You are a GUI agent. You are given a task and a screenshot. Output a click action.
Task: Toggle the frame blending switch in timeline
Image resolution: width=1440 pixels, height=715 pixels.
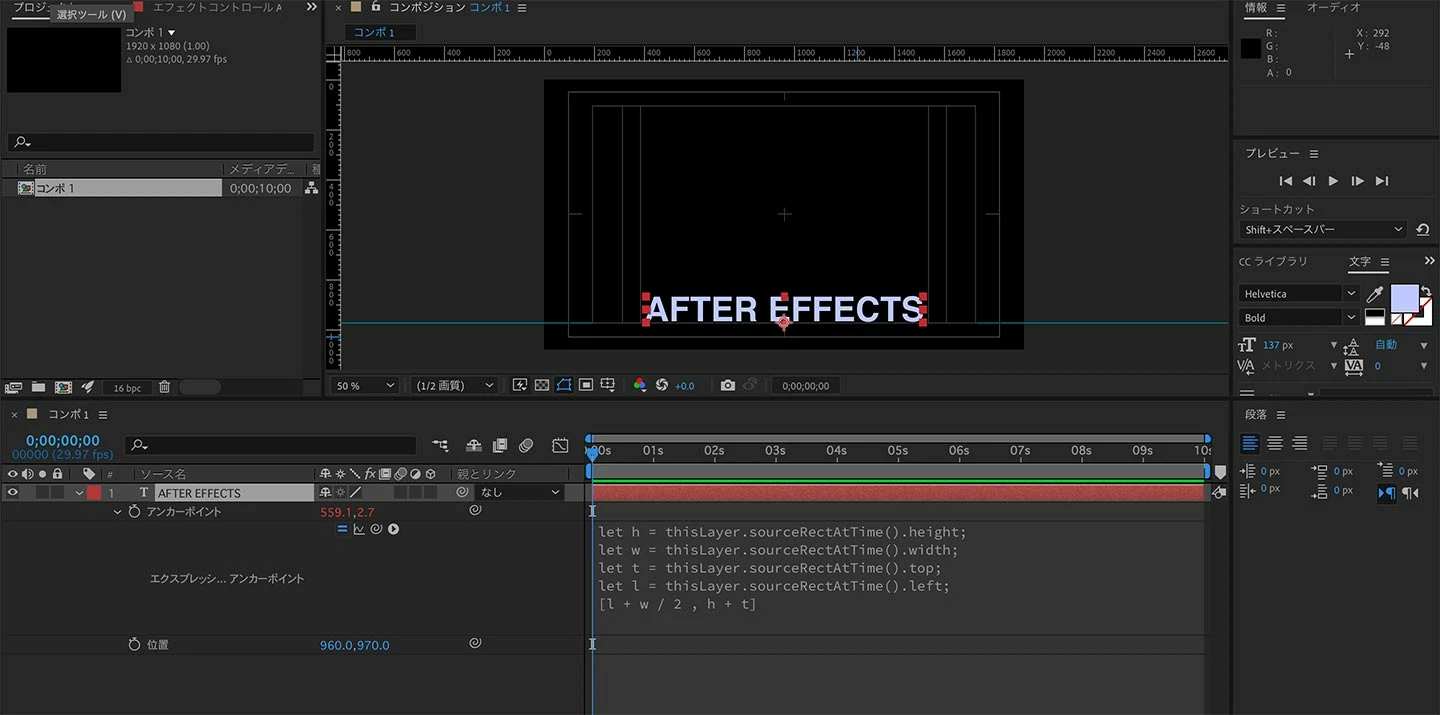coord(500,445)
